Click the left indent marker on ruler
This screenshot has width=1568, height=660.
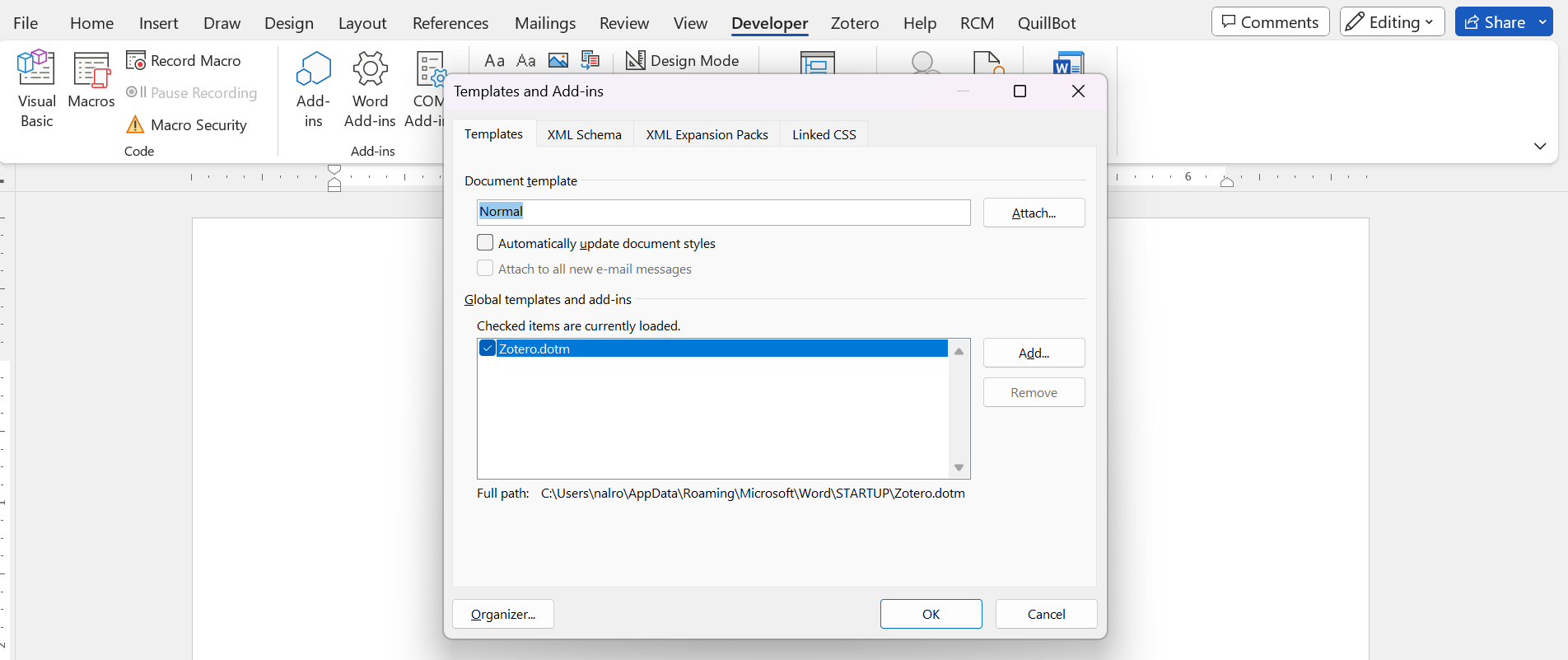(334, 178)
